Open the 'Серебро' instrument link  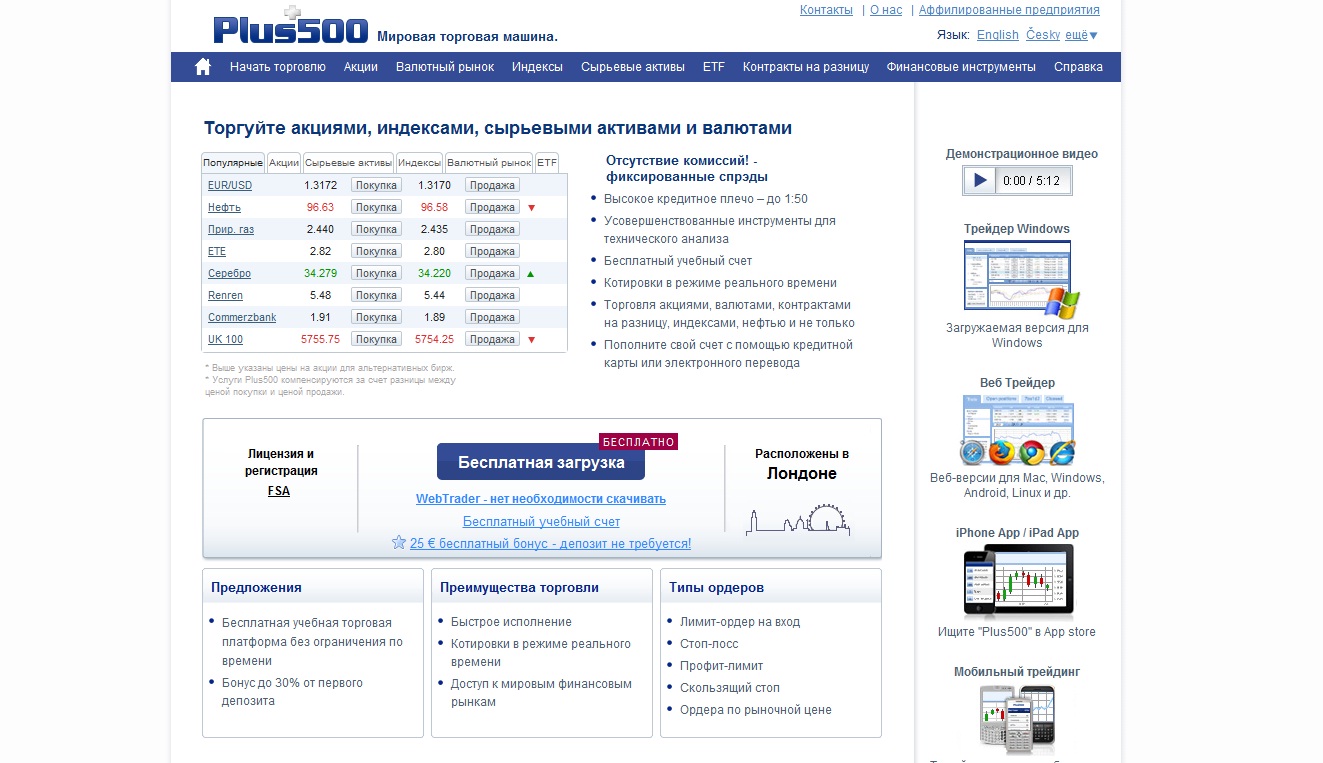(x=229, y=273)
